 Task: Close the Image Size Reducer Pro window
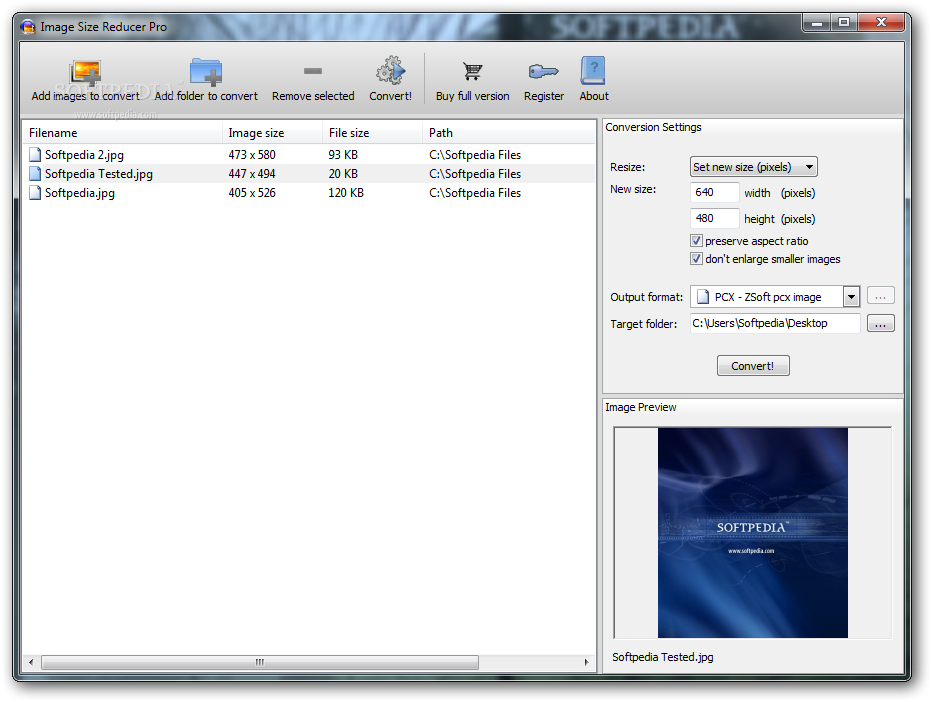click(x=881, y=23)
